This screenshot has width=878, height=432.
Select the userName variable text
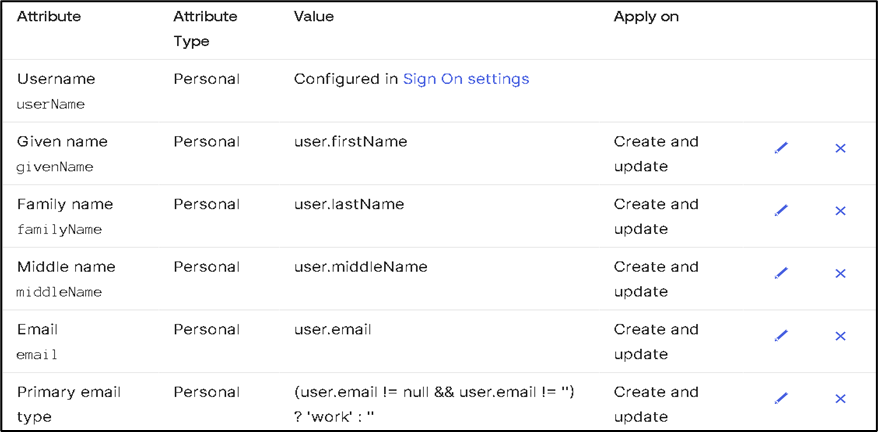[51, 104]
